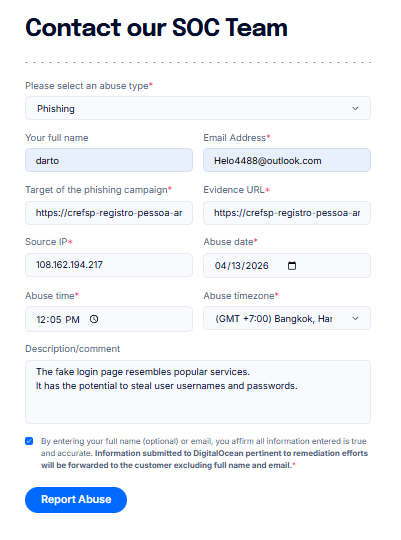Expand the Phishing abuse type dropdown
The width and height of the screenshot is (401, 540).
(x=198, y=108)
